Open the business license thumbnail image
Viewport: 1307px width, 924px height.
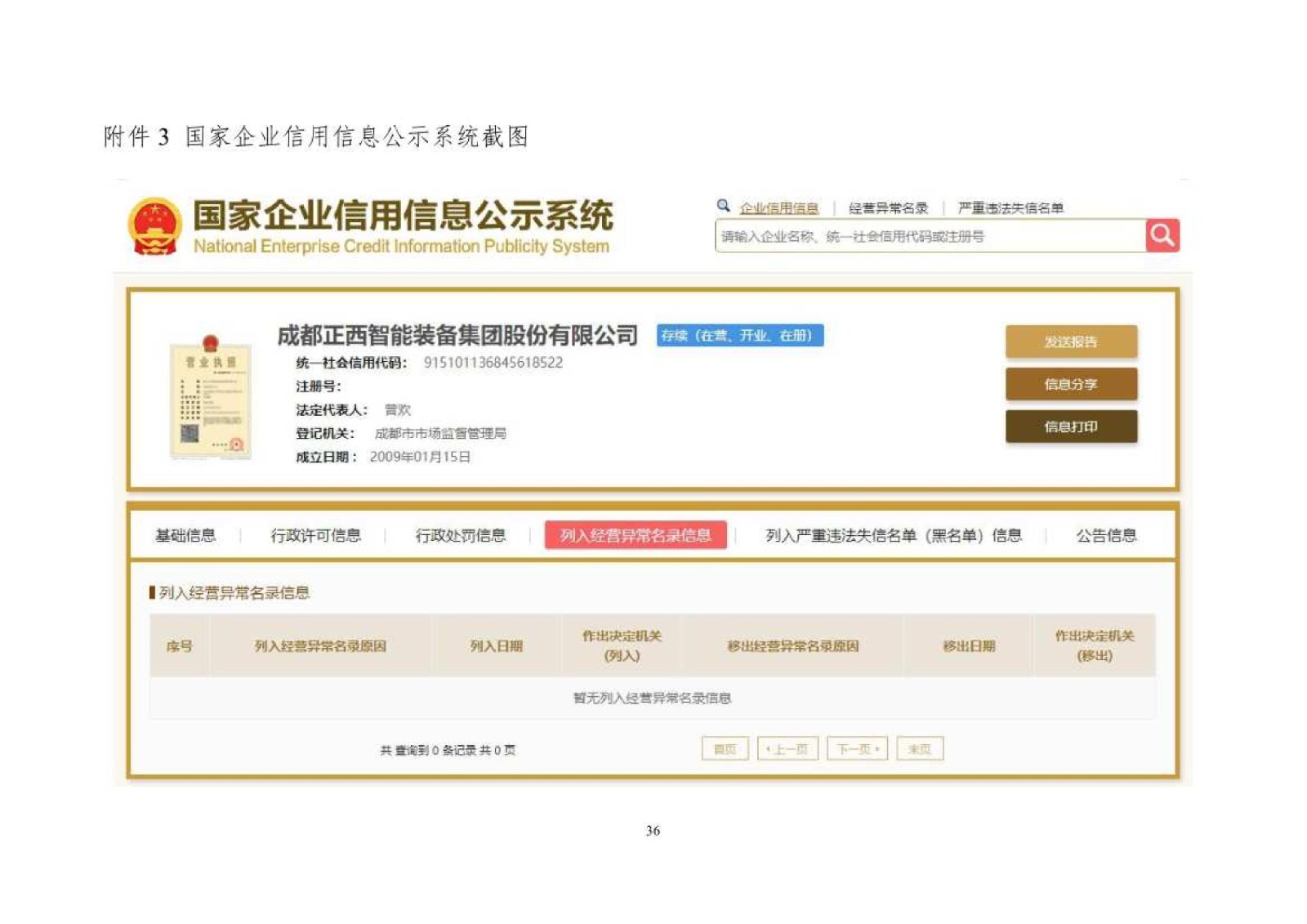(210, 397)
